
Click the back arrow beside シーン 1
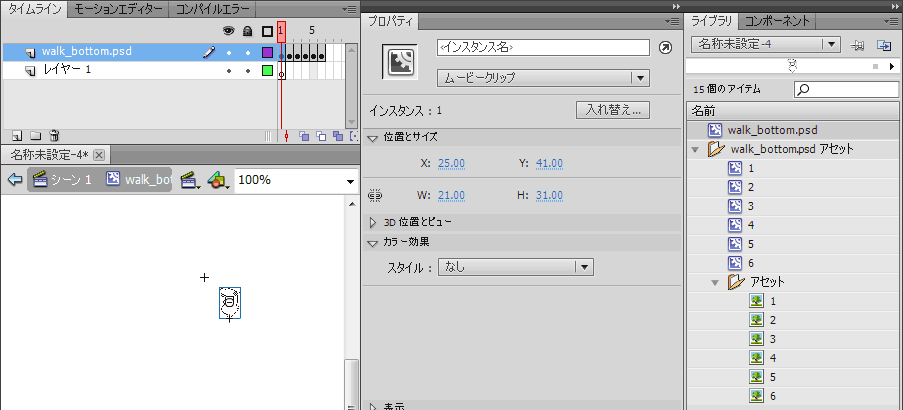14,180
